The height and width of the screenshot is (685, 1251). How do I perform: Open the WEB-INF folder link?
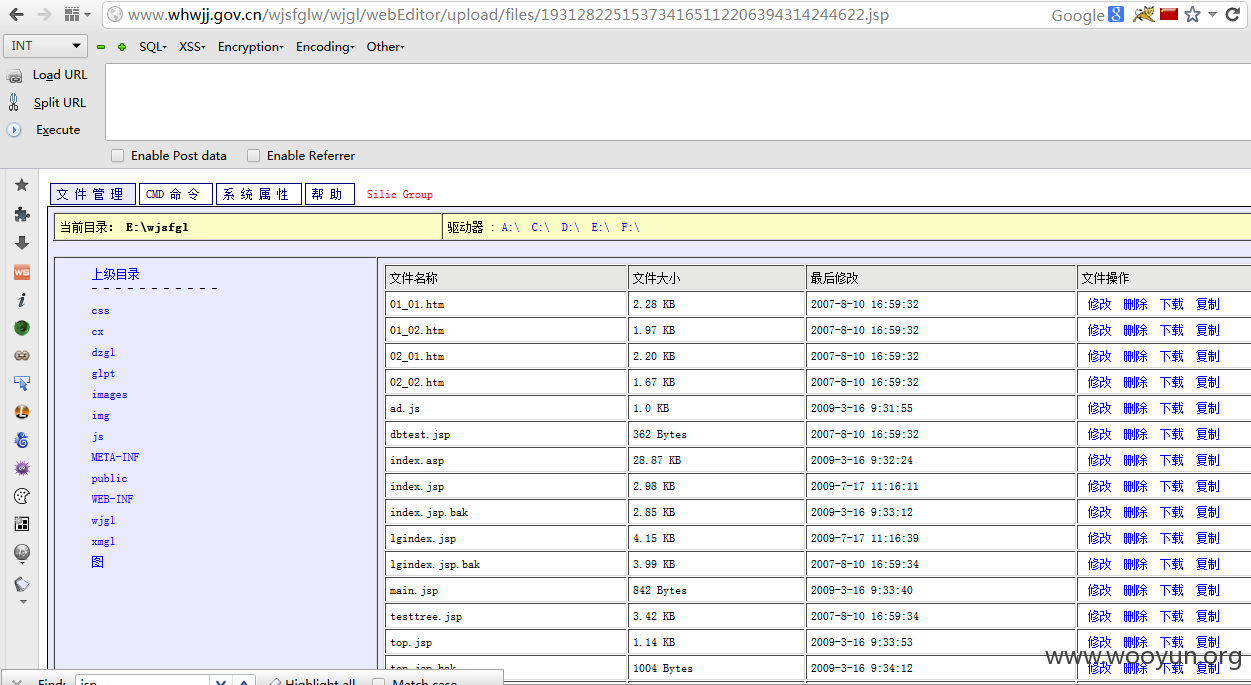tap(112, 499)
